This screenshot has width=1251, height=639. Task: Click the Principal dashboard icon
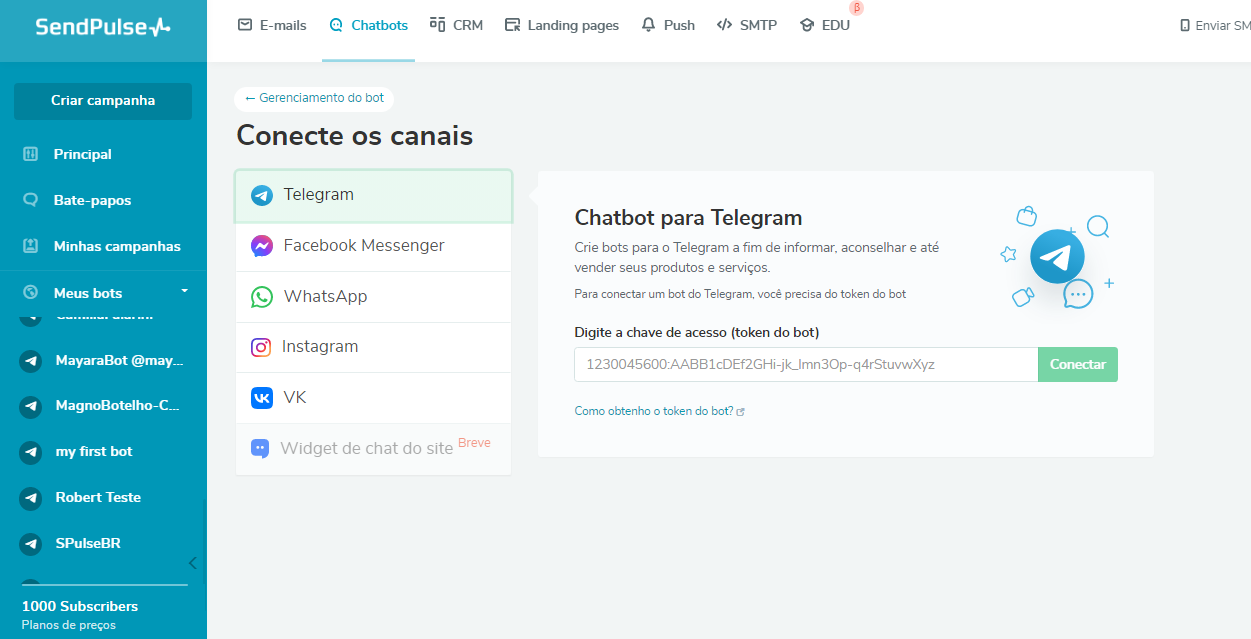click(30, 154)
